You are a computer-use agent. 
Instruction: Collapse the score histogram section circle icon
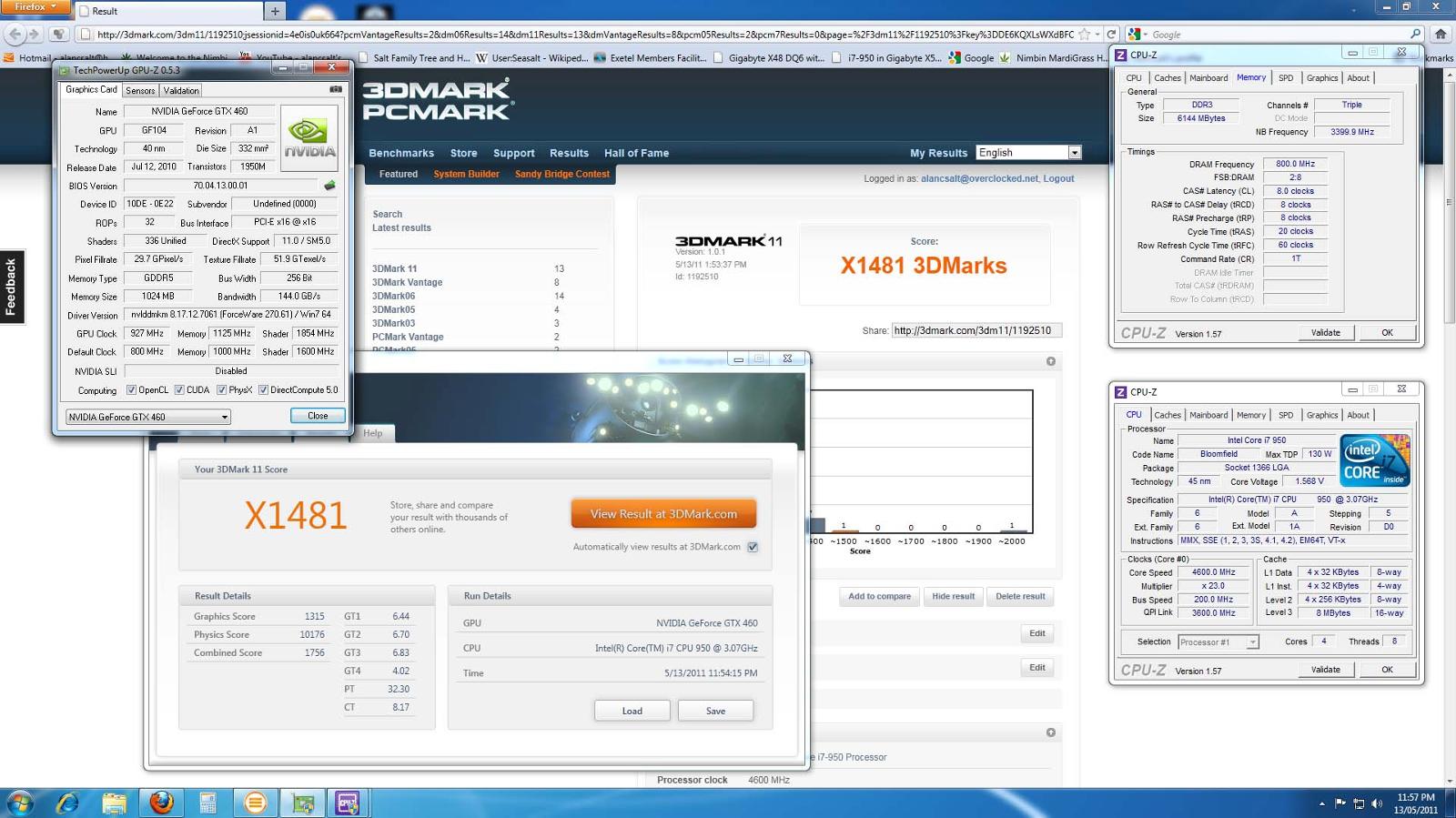coord(1051,361)
